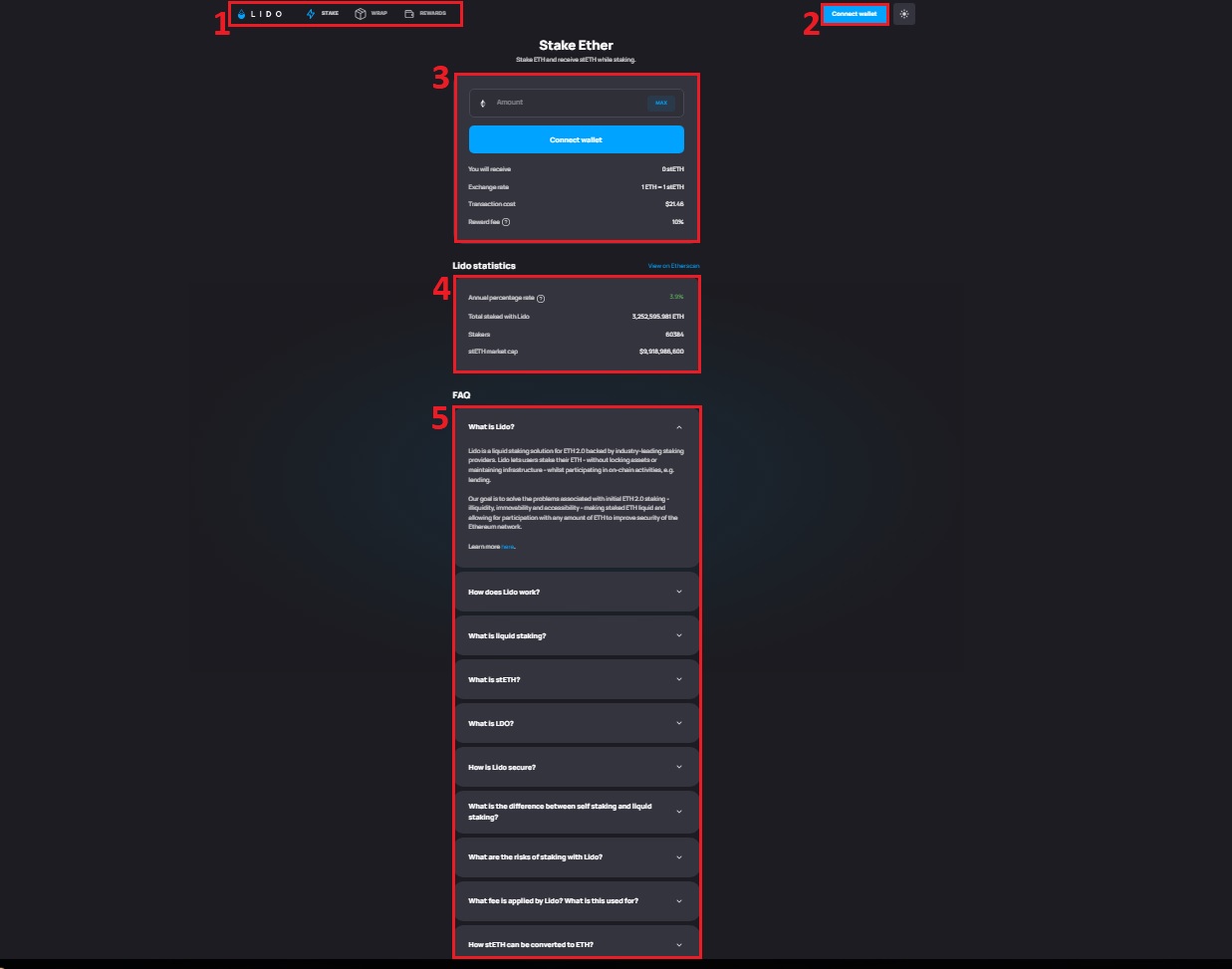This screenshot has height=969, width=1232.
Task: Click the "Stake Ether" page heading
Action: (576, 45)
